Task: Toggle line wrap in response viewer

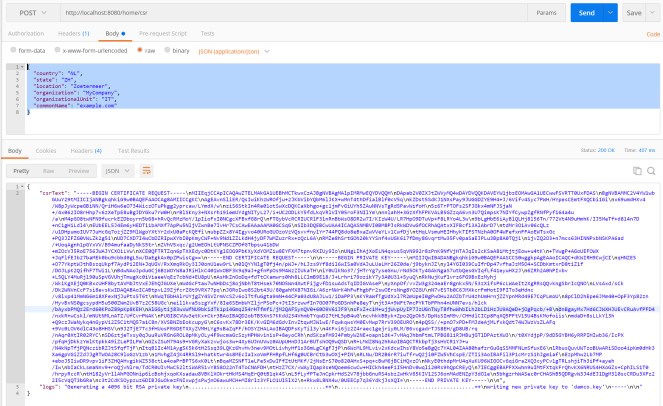Action: coord(147,171)
